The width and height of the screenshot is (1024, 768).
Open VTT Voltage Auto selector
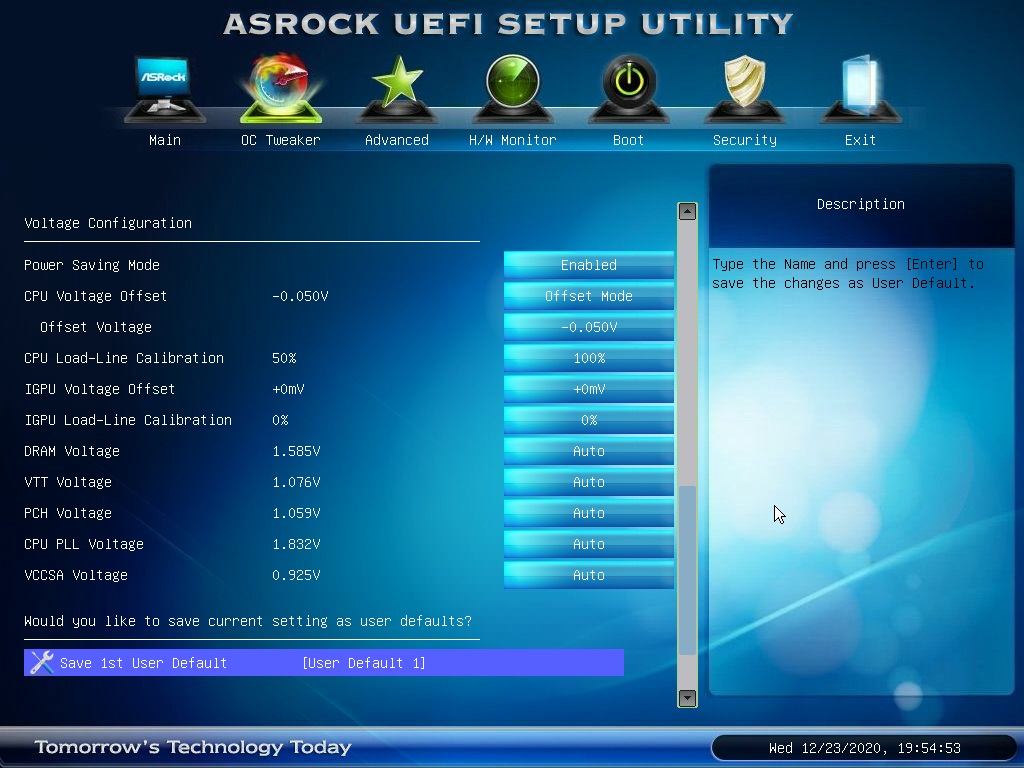(588, 482)
